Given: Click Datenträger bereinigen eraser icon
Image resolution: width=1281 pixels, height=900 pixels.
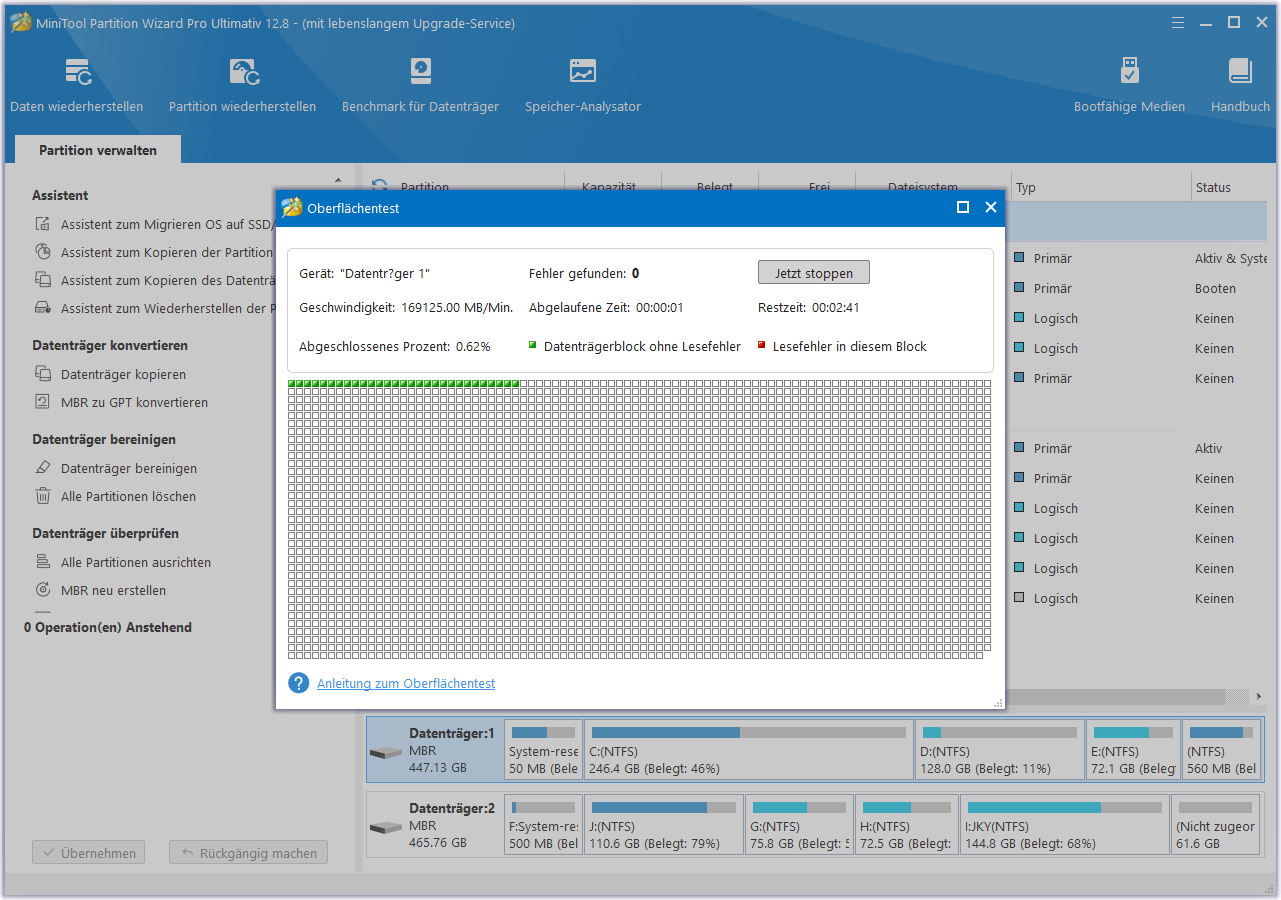Looking at the screenshot, I should point(43,468).
